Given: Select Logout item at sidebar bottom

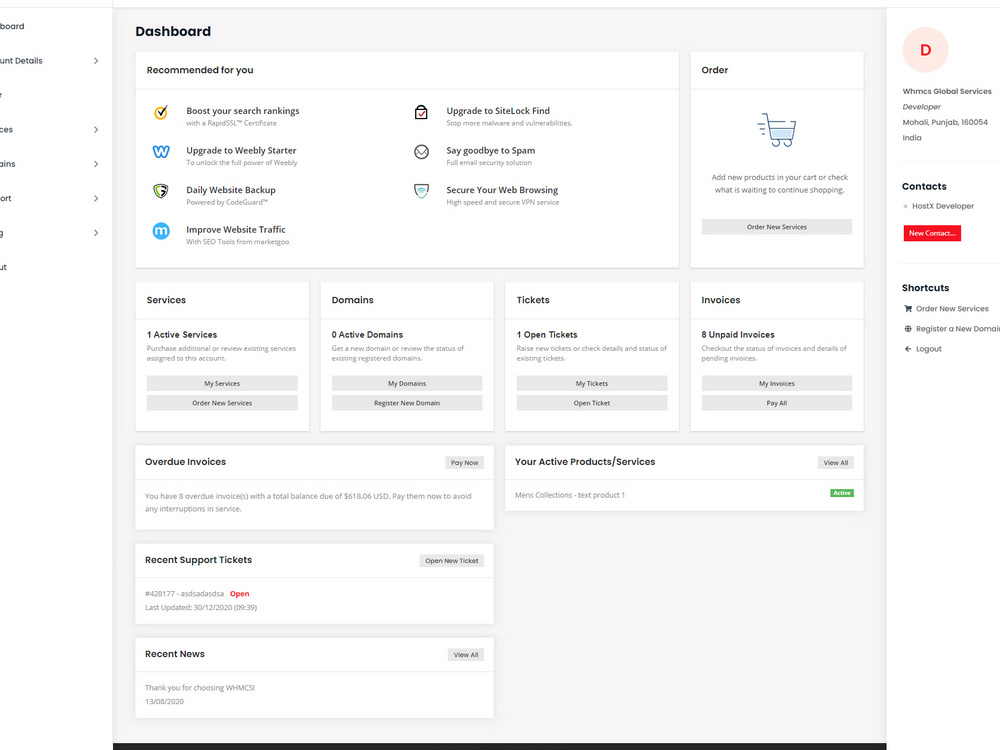Looking at the screenshot, I should [4, 267].
